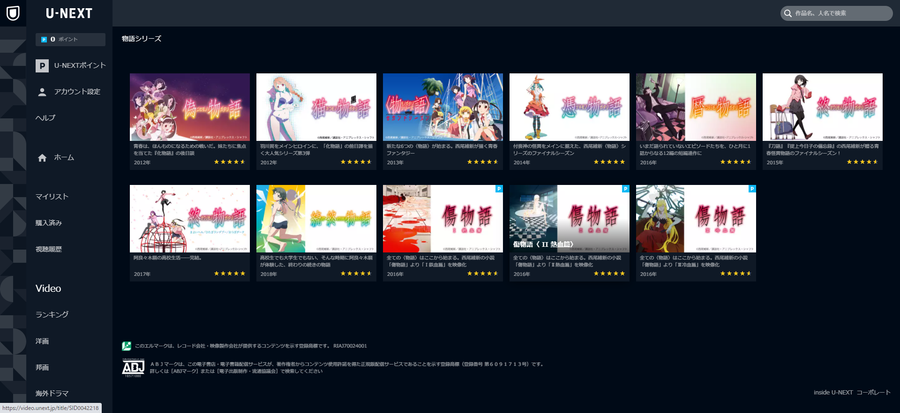
Task: Open the 憑物語 thumbnail
Action: [x=569, y=107]
